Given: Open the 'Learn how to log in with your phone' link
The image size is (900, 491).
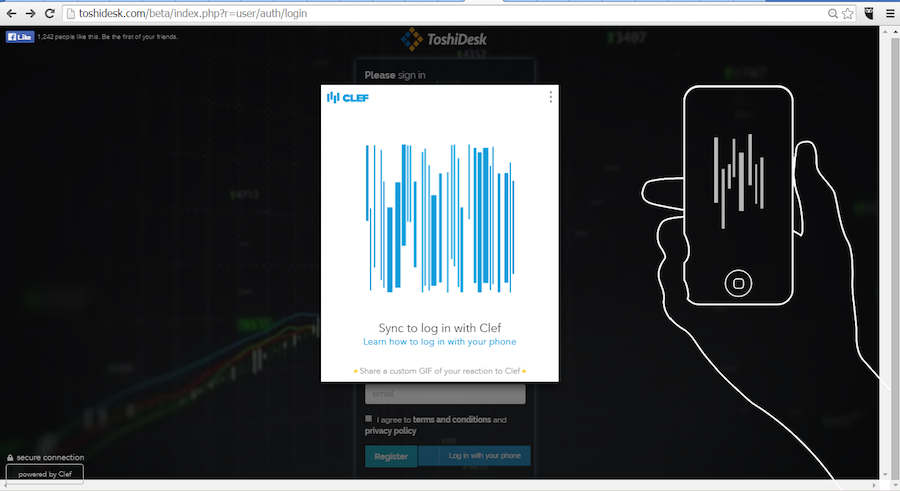Looking at the screenshot, I should click(440, 342).
